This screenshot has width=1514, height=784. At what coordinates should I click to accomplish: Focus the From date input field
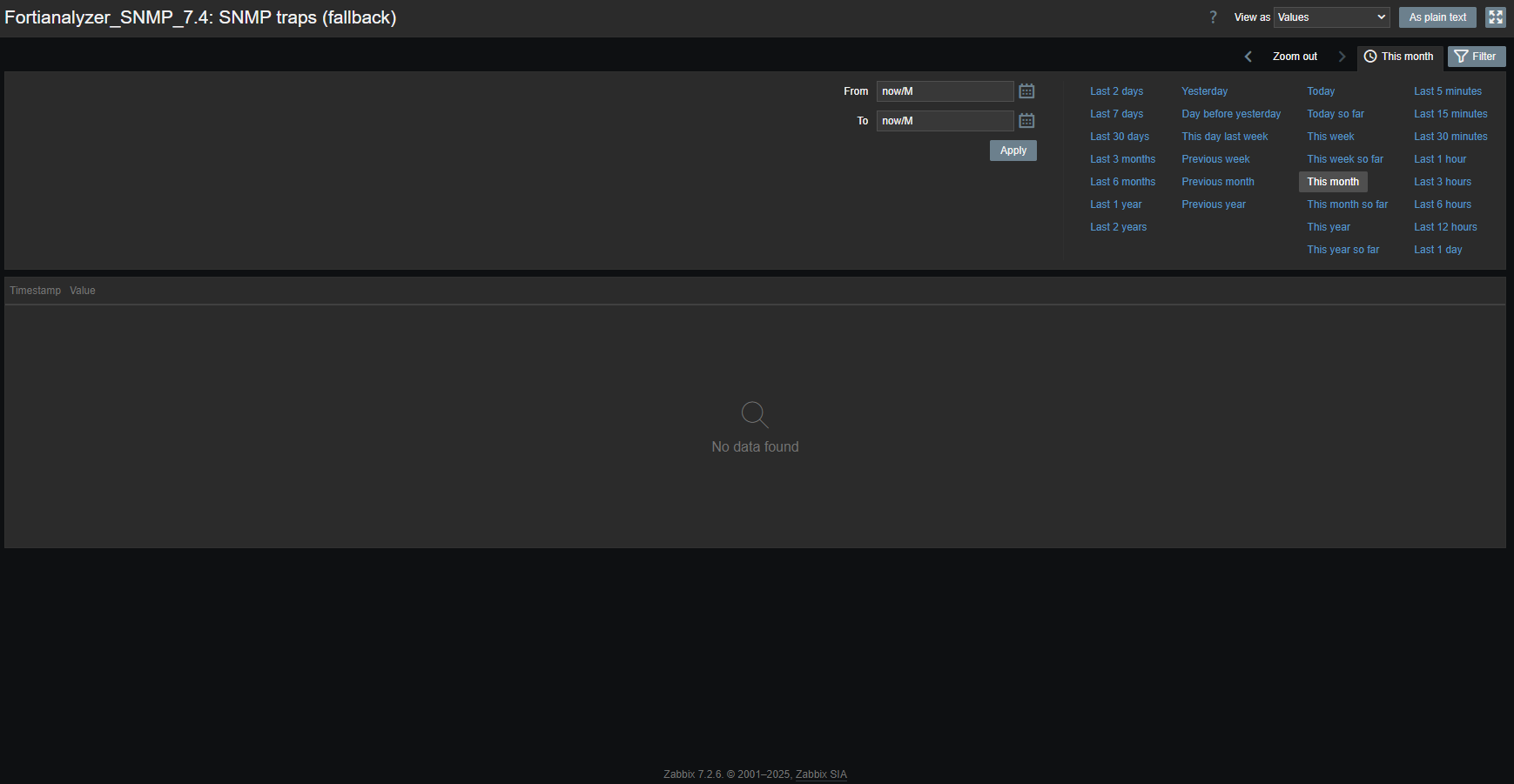tap(945, 91)
